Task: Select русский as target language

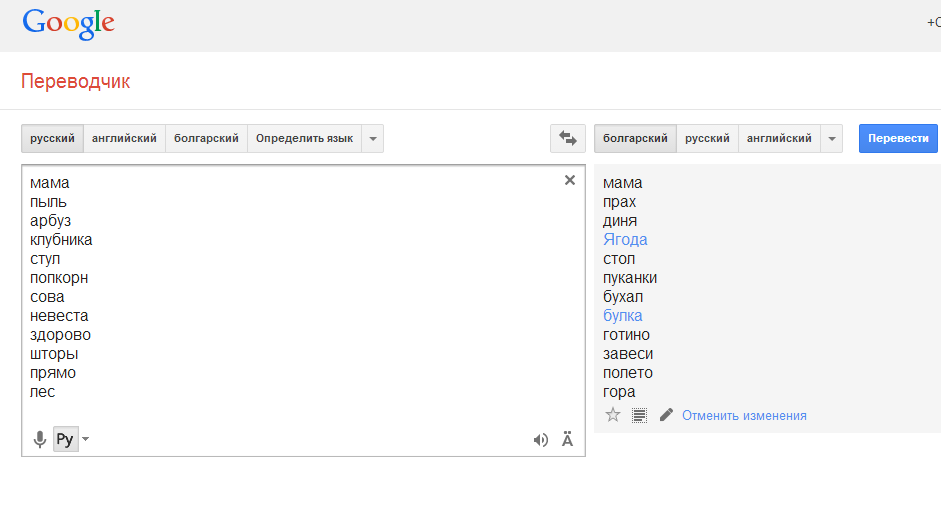Action: [708, 139]
